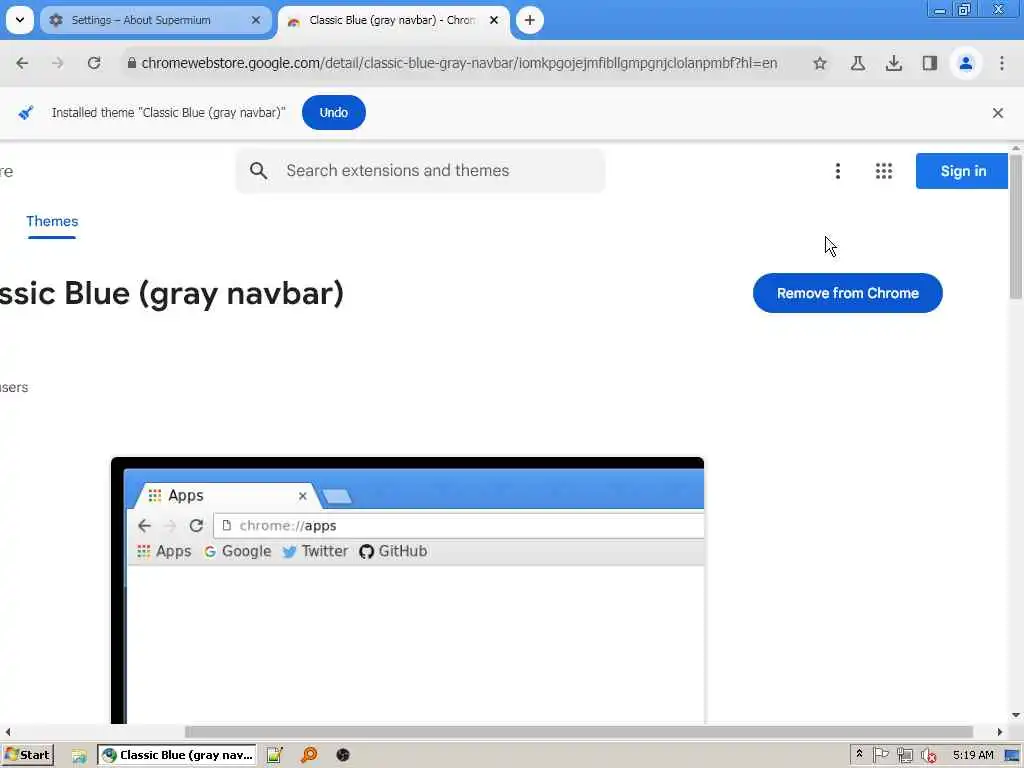Open the tab search dropdown arrow

tap(20, 20)
